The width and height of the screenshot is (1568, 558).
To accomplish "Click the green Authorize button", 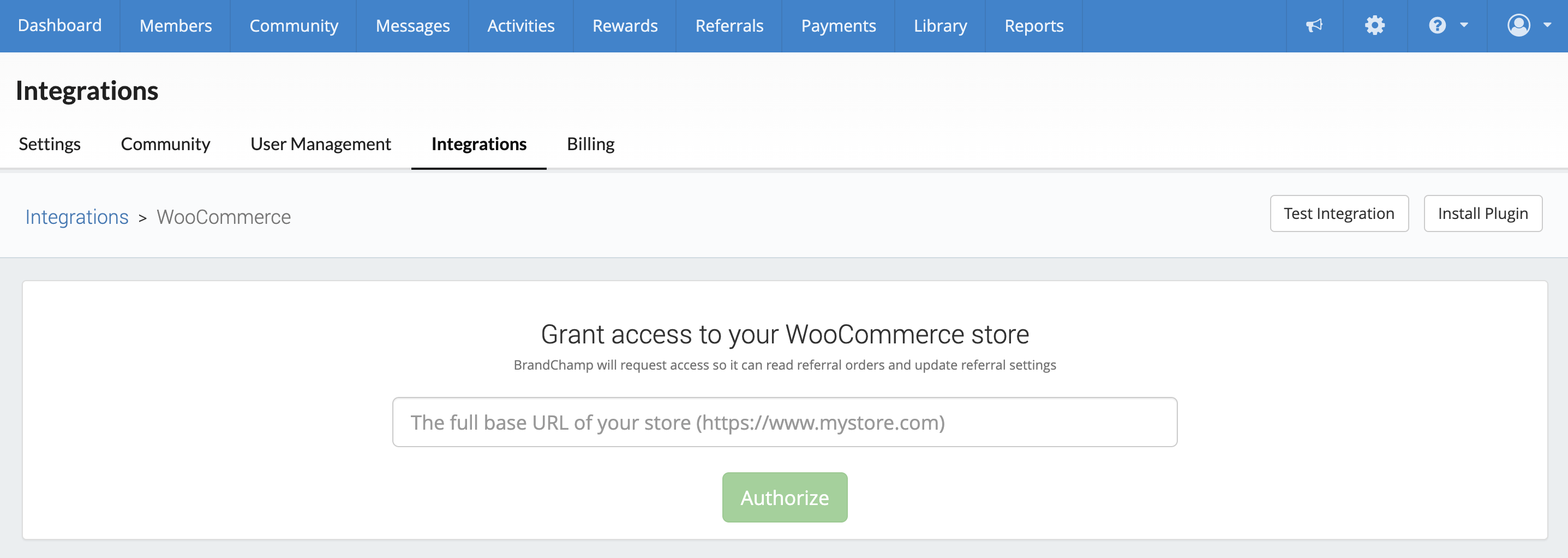I will point(784,497).
